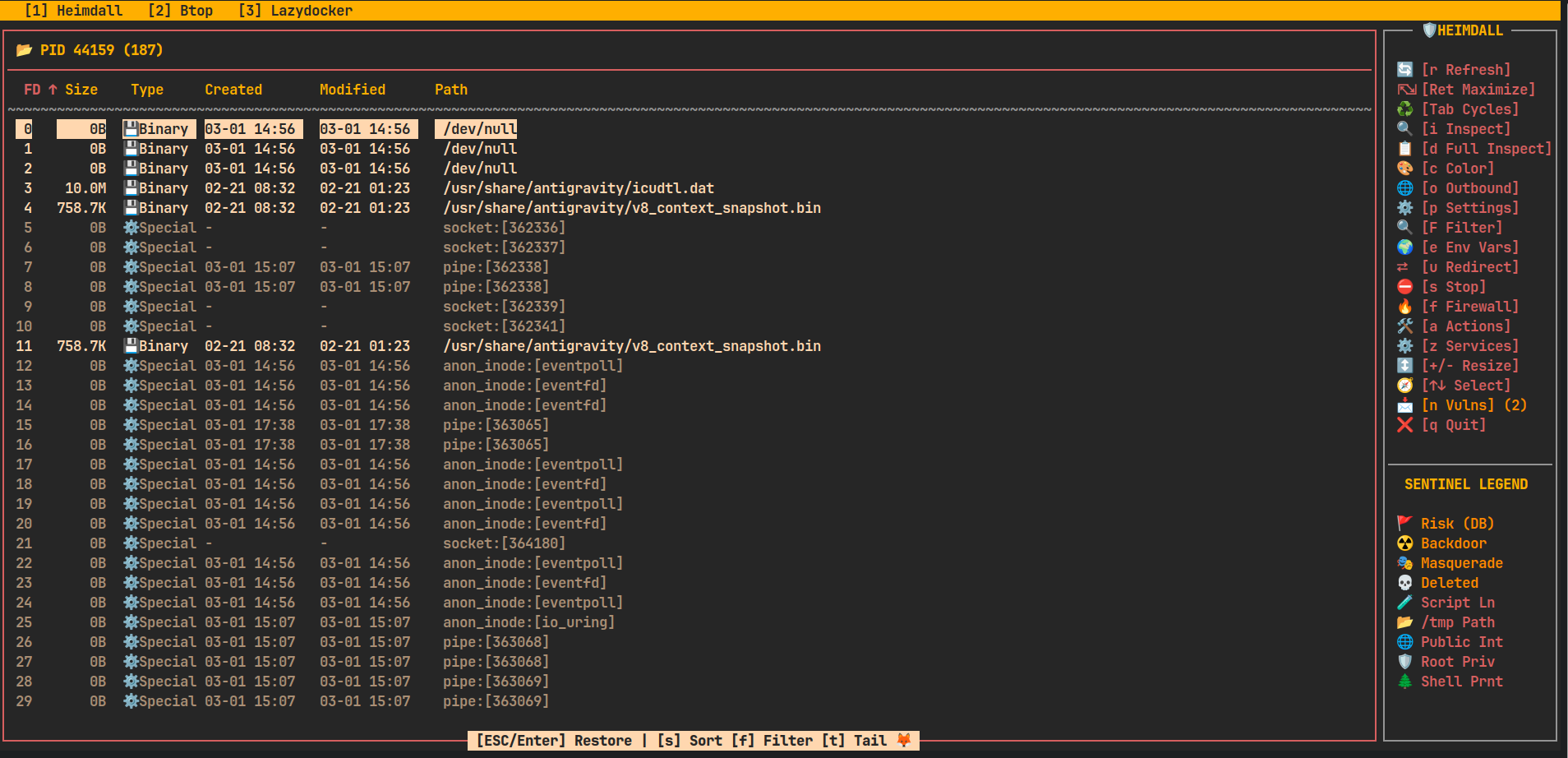Click [s] Sort in bottom bar
The width and height of the screenshot is (1568, 758).
pyautogui.click(x=689, y=741)
